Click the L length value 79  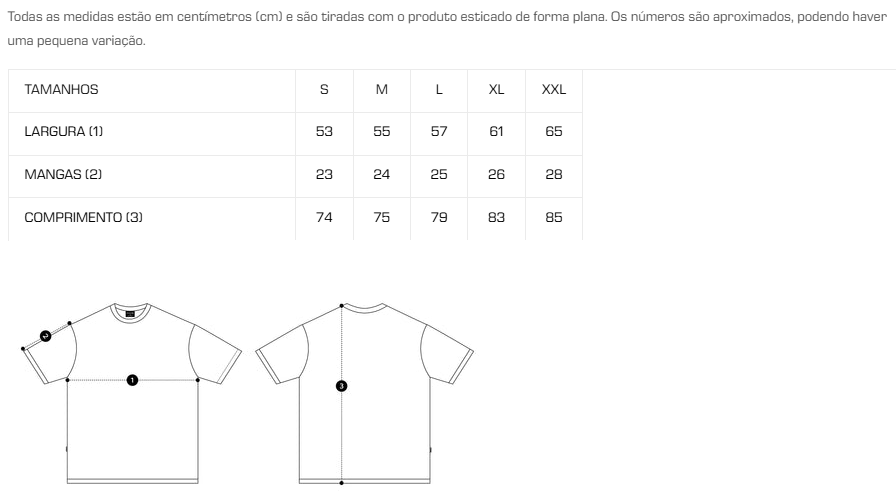(439, 218)
